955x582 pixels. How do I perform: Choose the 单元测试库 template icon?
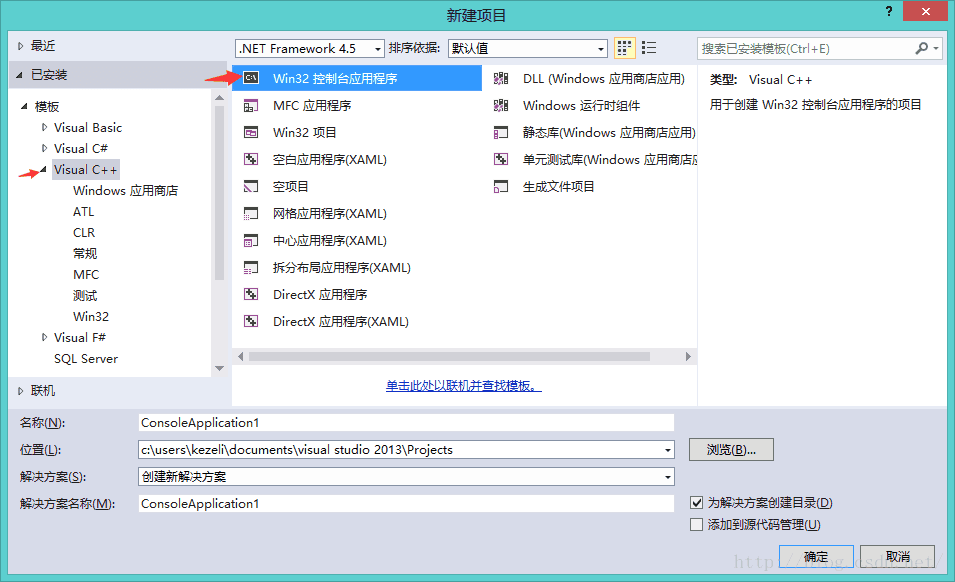501,160
